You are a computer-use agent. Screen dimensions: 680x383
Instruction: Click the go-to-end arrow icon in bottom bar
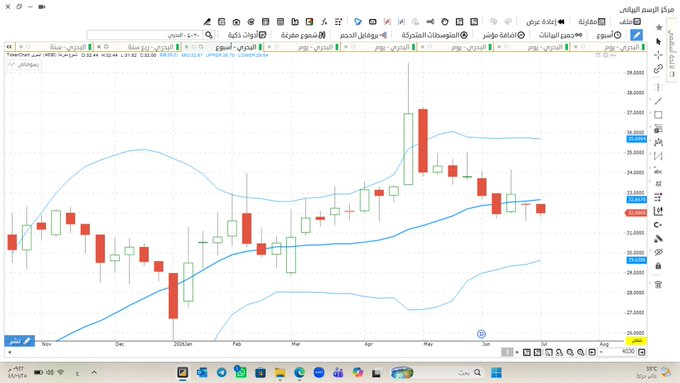[x=592, y=352]
